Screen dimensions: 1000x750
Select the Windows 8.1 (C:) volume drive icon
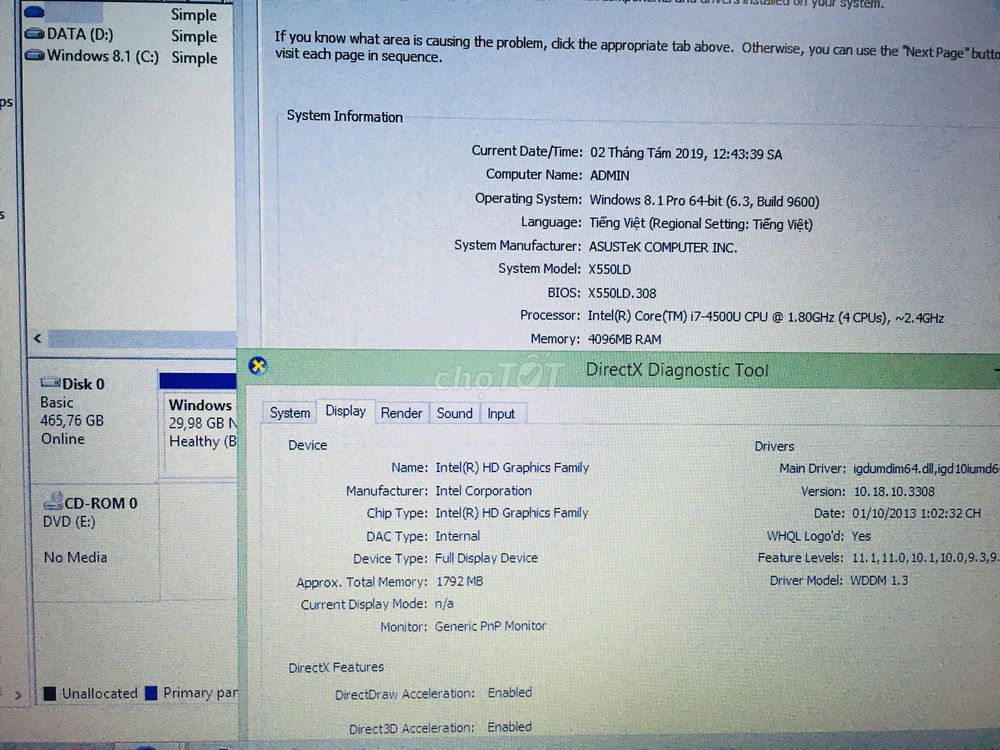tap(34, 55)
